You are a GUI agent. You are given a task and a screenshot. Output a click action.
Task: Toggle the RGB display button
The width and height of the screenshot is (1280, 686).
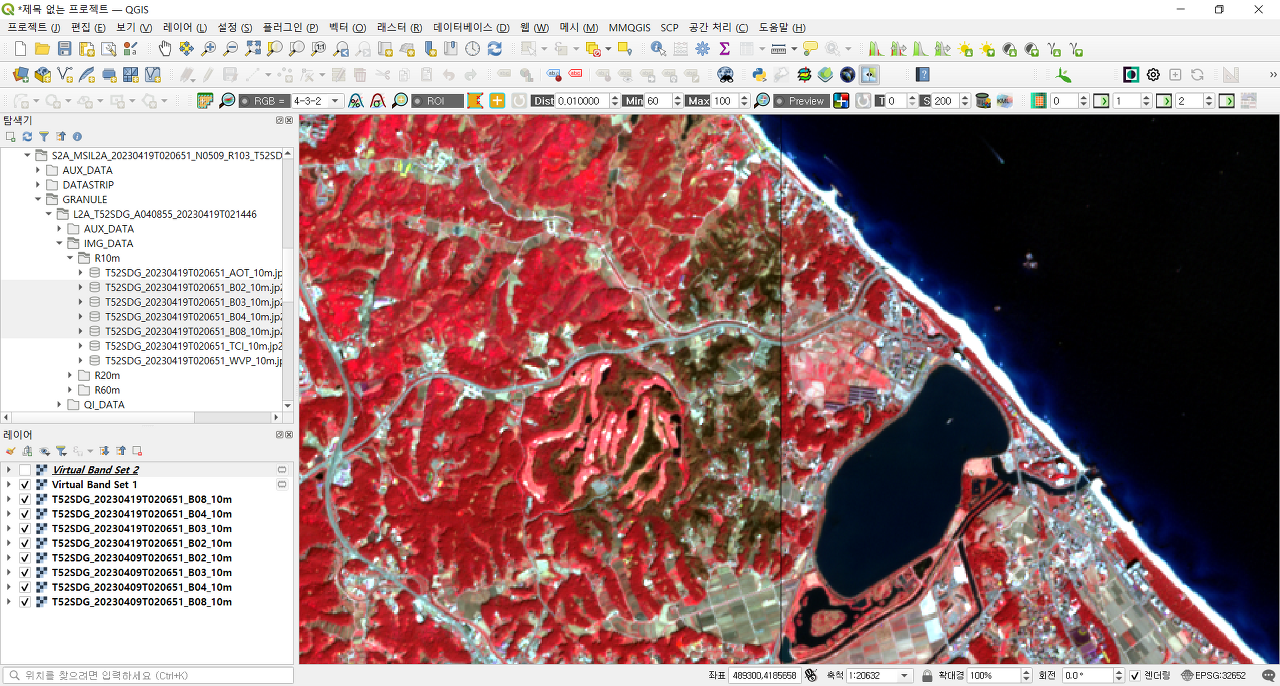(263, 101)
